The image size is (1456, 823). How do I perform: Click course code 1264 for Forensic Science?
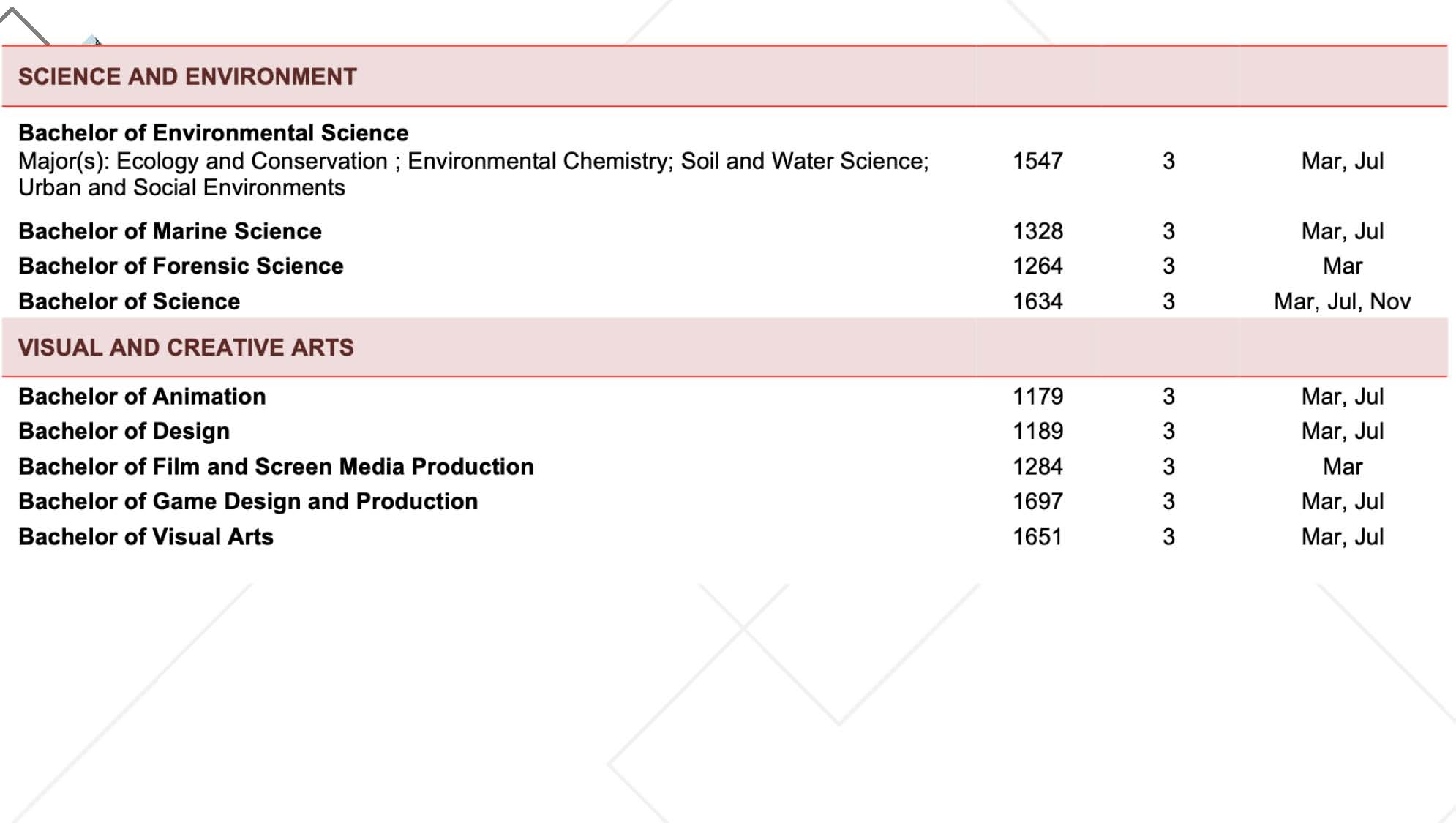pyautogui.click(x=1037, y=266)
